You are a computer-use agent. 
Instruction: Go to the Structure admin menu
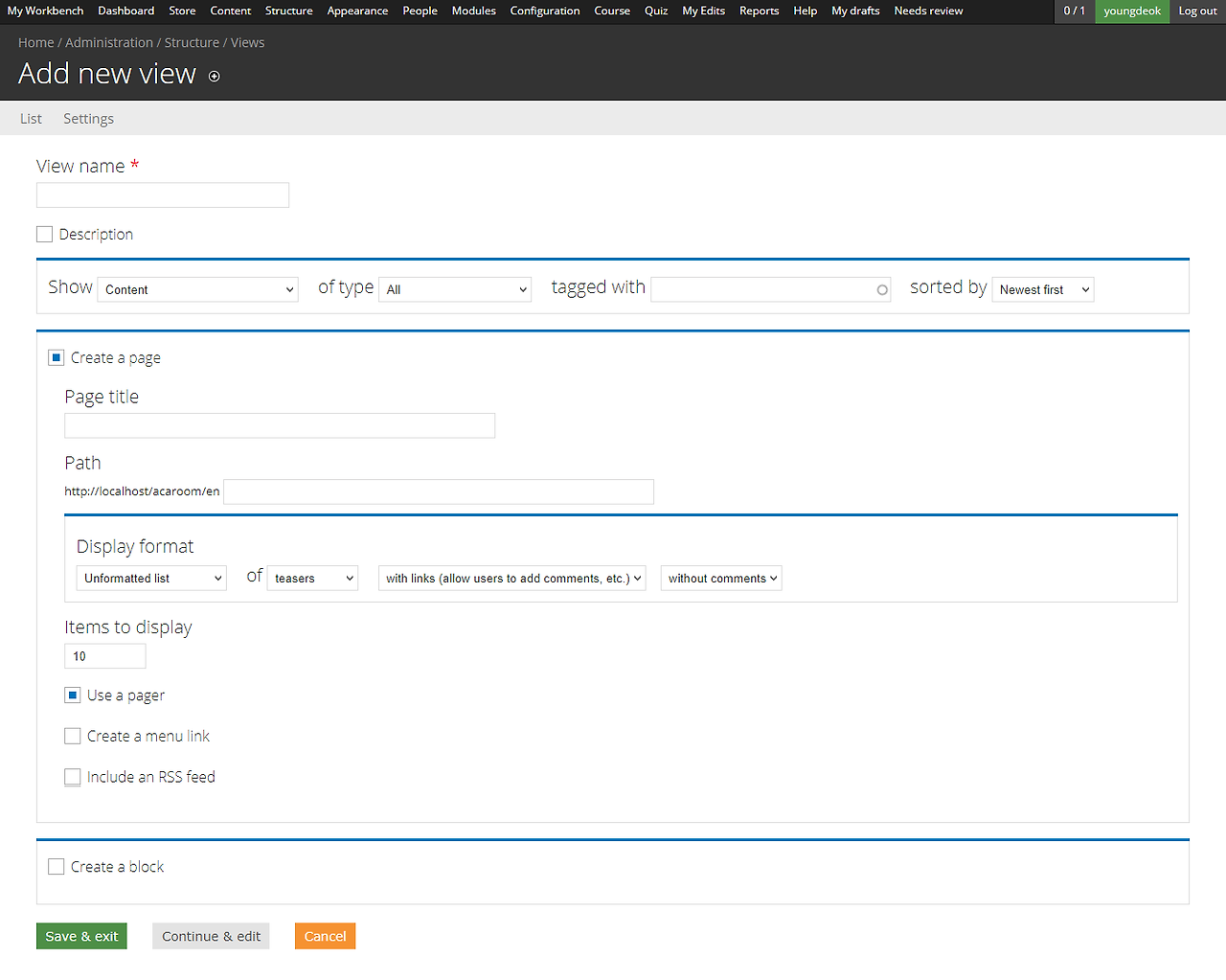(x=289, y=11)
